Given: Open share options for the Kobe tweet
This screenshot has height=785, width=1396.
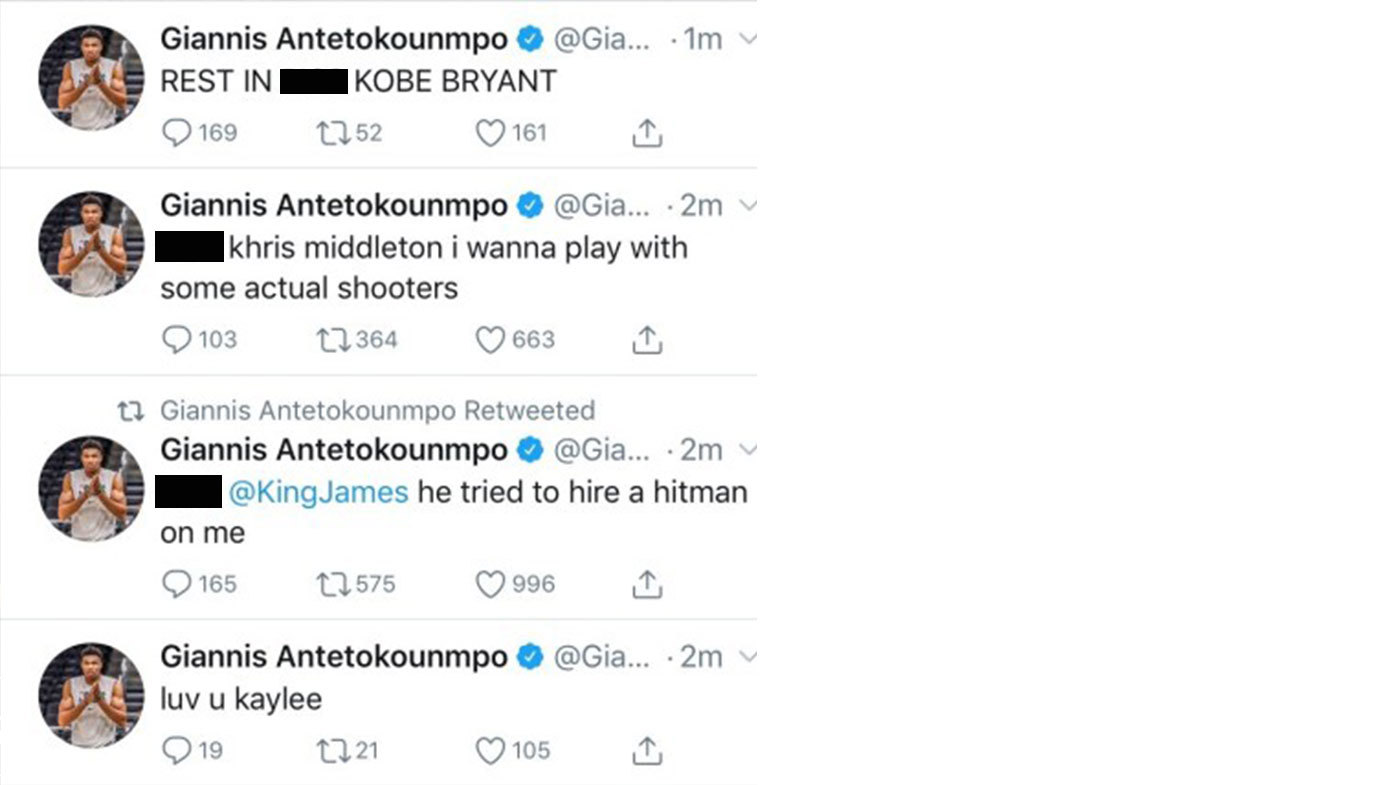Looking at the screenshot, I should 647,132.
